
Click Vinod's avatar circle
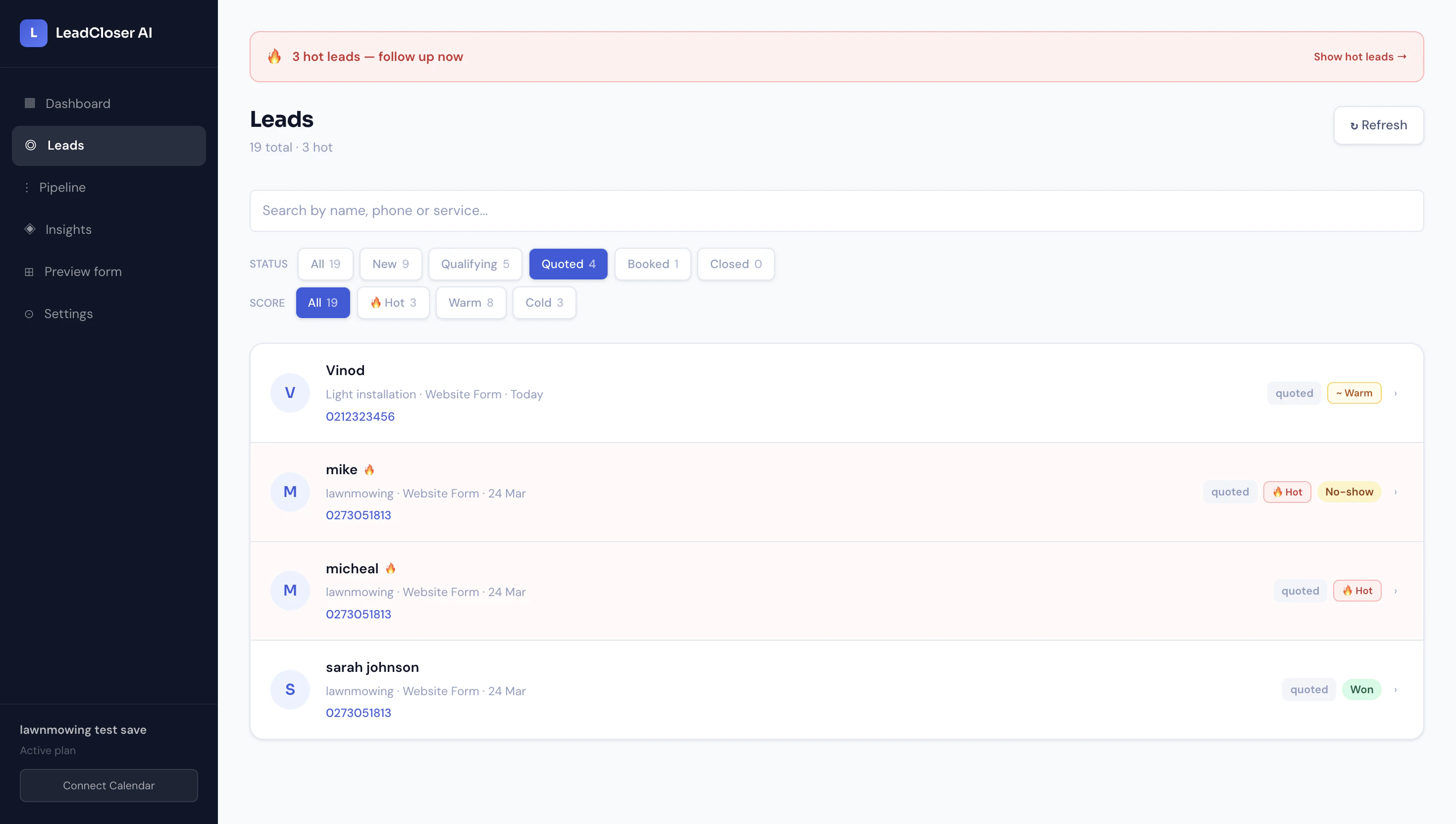tap(290, 393)
